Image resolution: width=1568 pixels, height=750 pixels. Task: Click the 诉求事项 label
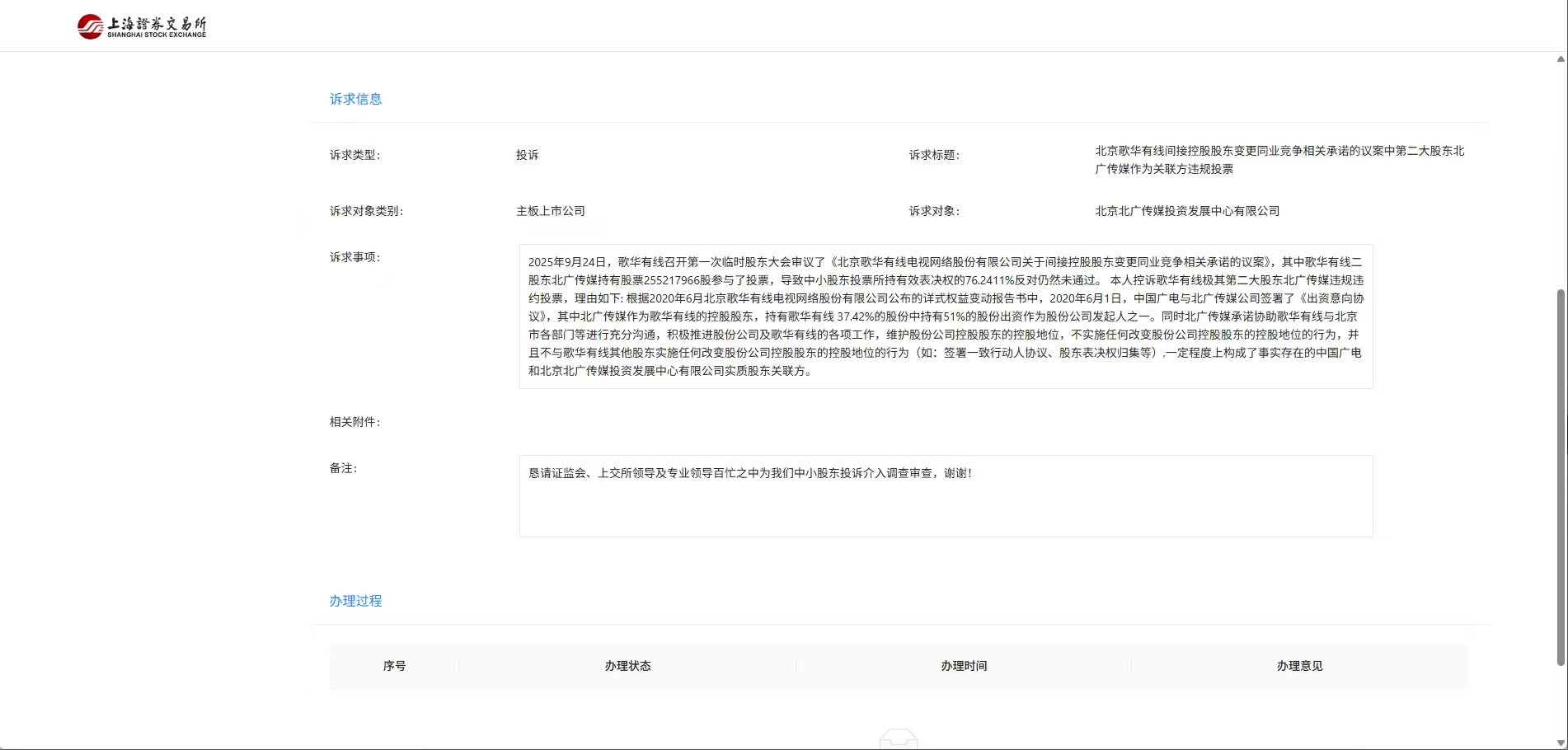pyautogui.click(x=355, y=257)
